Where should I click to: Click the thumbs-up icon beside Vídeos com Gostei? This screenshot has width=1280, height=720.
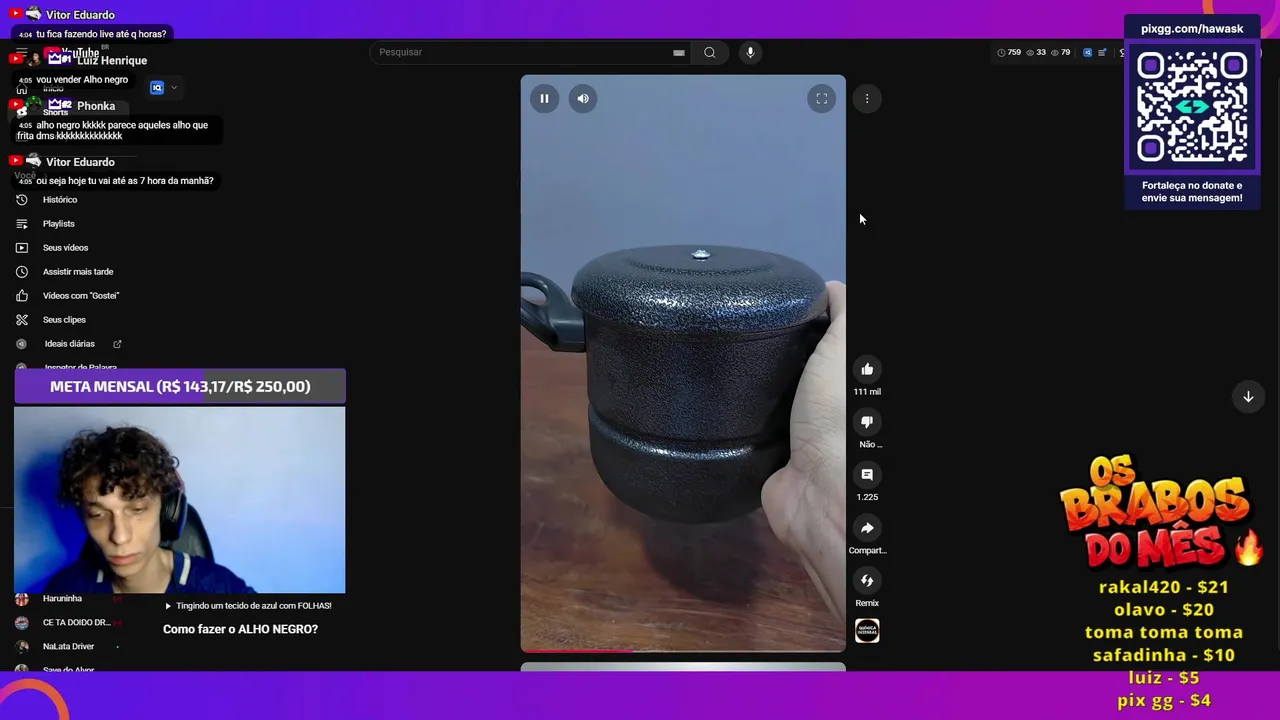click(x=22, y=296)
